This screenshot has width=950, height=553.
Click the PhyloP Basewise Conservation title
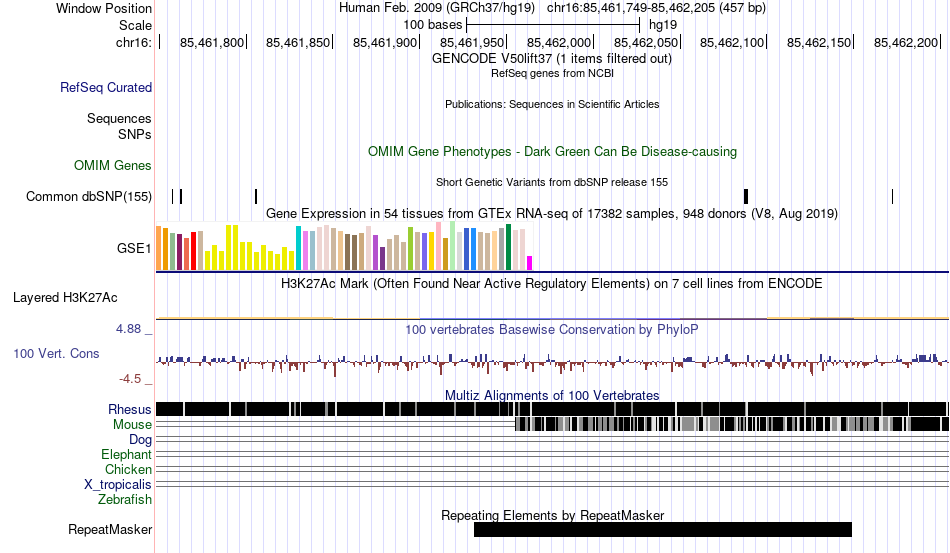tap(552, 329)
